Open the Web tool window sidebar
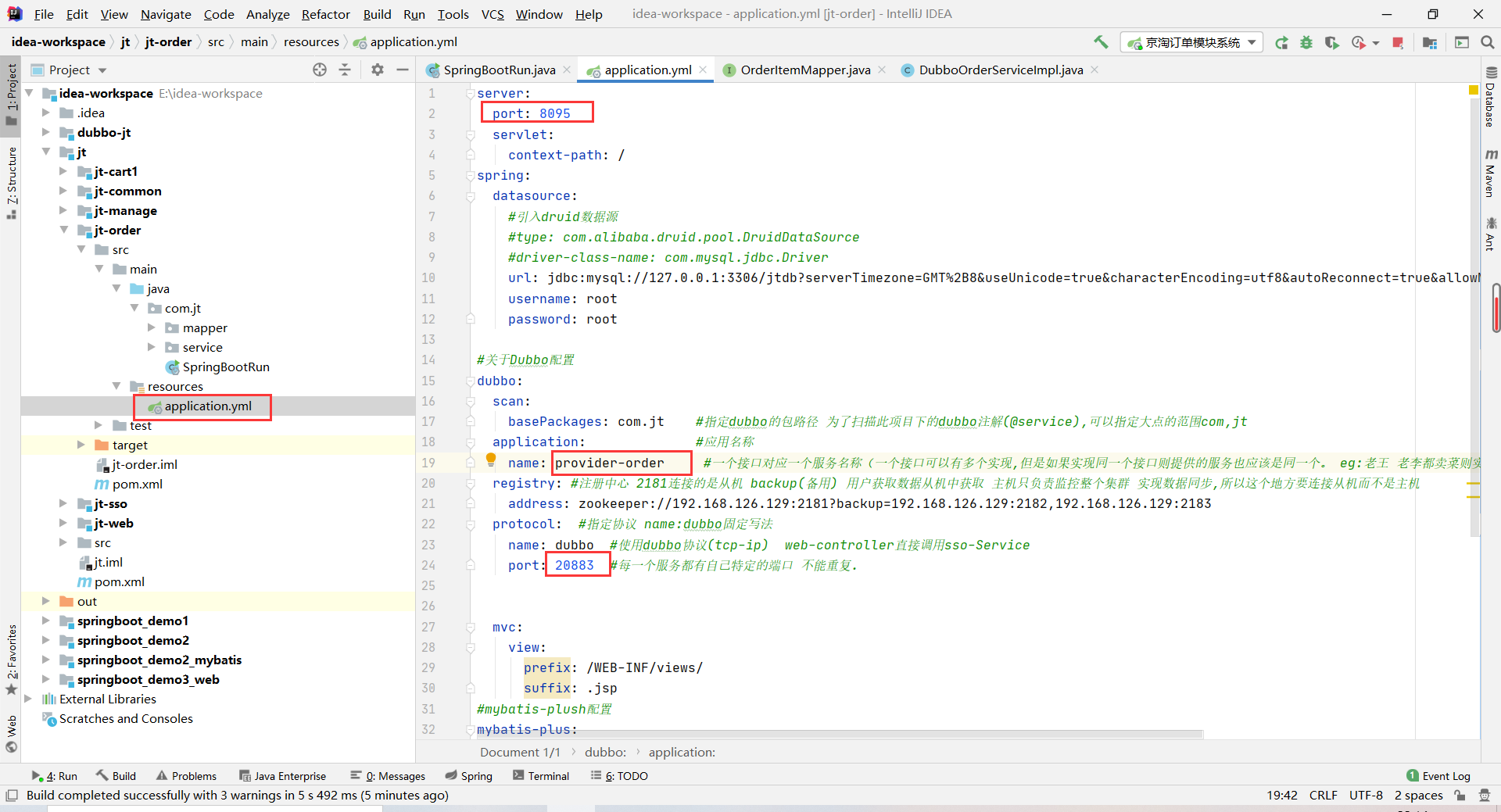The height and width of the screenshot is (812, 1501). tap(11, 734)
